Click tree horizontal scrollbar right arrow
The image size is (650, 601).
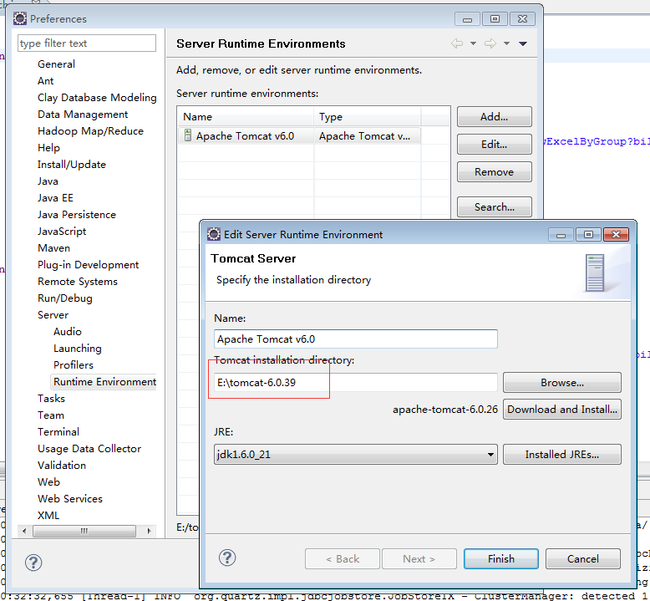[149, 531]
